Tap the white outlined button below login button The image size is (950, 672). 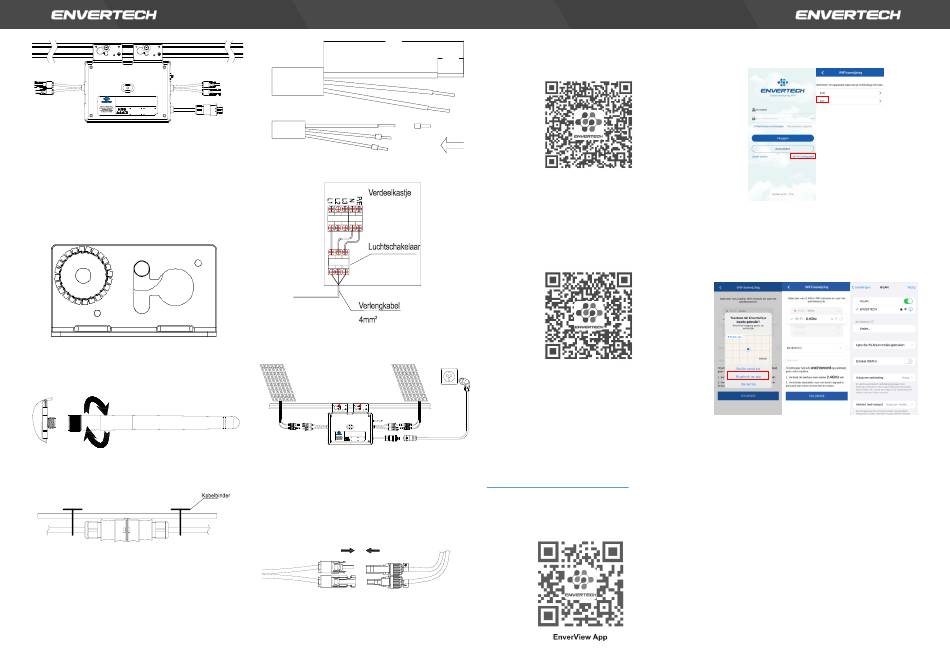783,148
